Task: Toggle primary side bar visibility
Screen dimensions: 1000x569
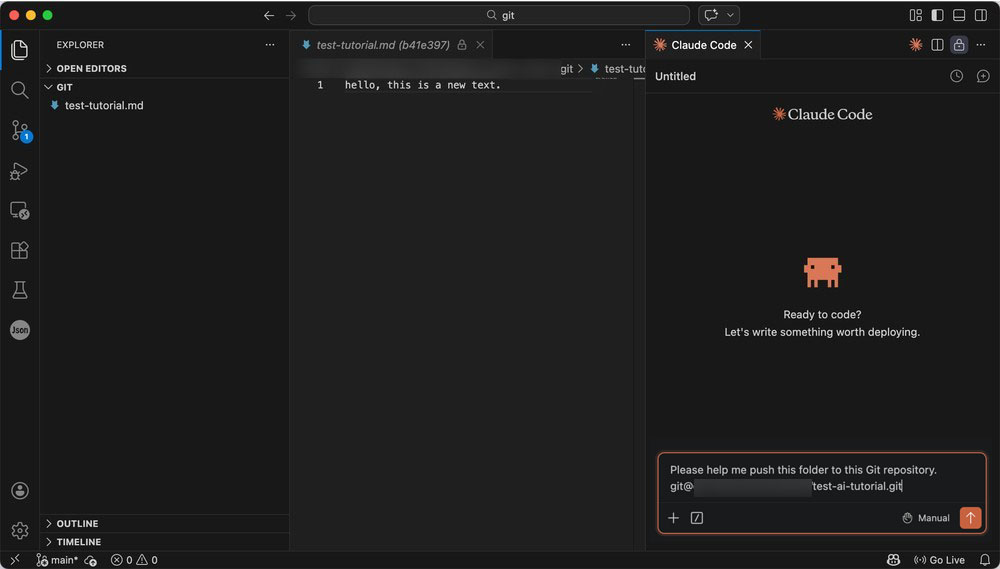Action: (938, 15)
